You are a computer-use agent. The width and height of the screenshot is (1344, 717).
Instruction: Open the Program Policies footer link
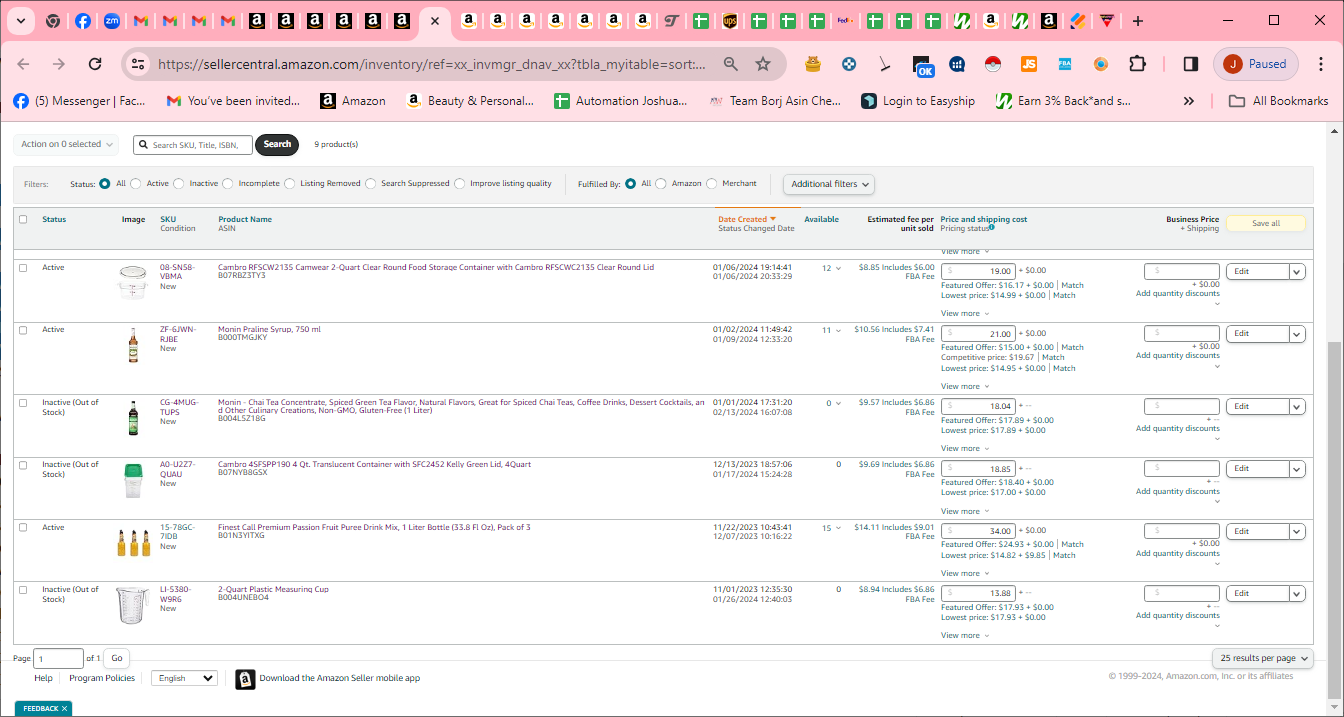102,678
